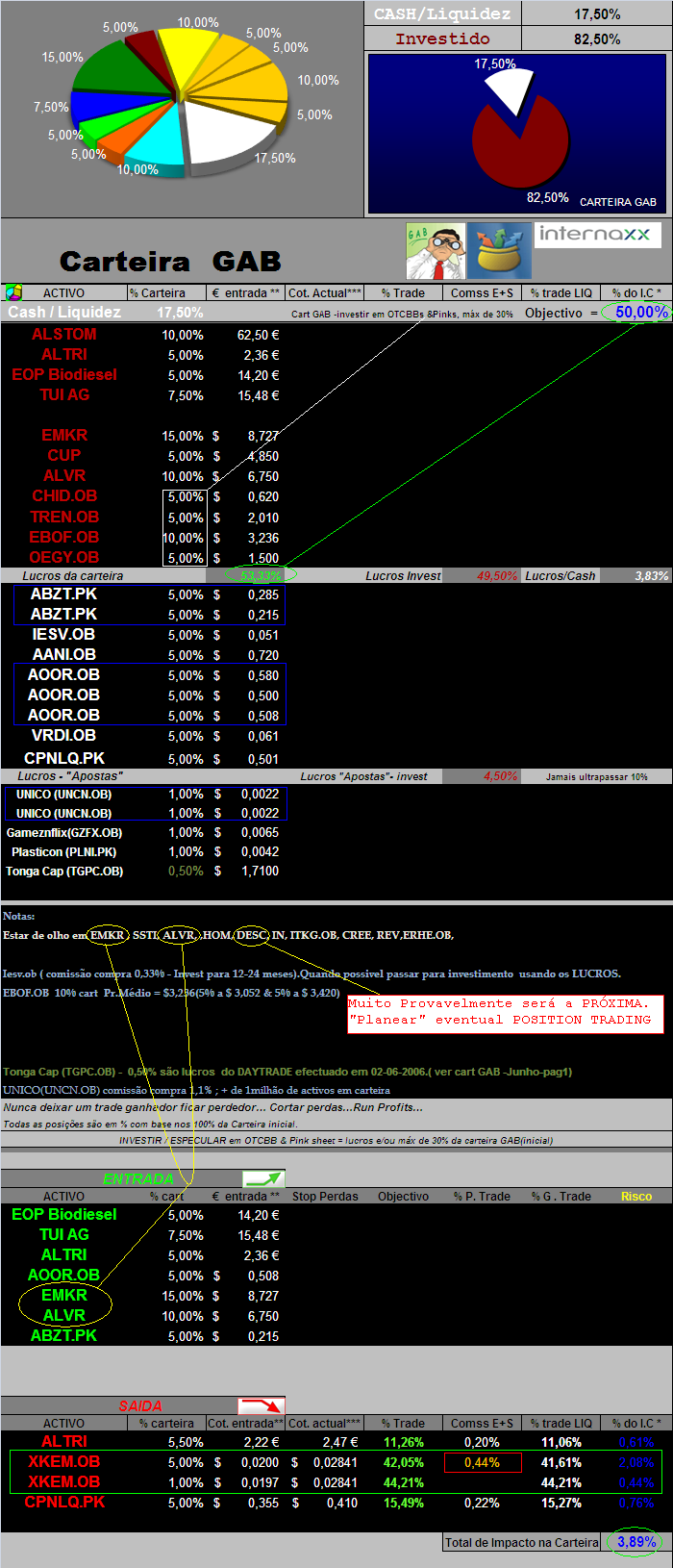The width and height of the screenshot is (673, 1568).
Task: Click the % G . Trade column header
Action: pyautogui.click(x=561, y=1196)
